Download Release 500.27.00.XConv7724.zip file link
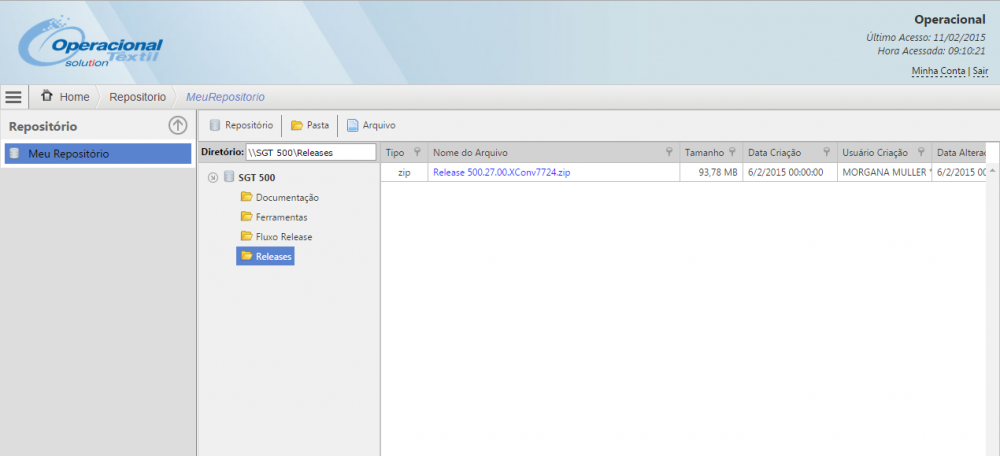1000x456 pixels. click(501, 172)
